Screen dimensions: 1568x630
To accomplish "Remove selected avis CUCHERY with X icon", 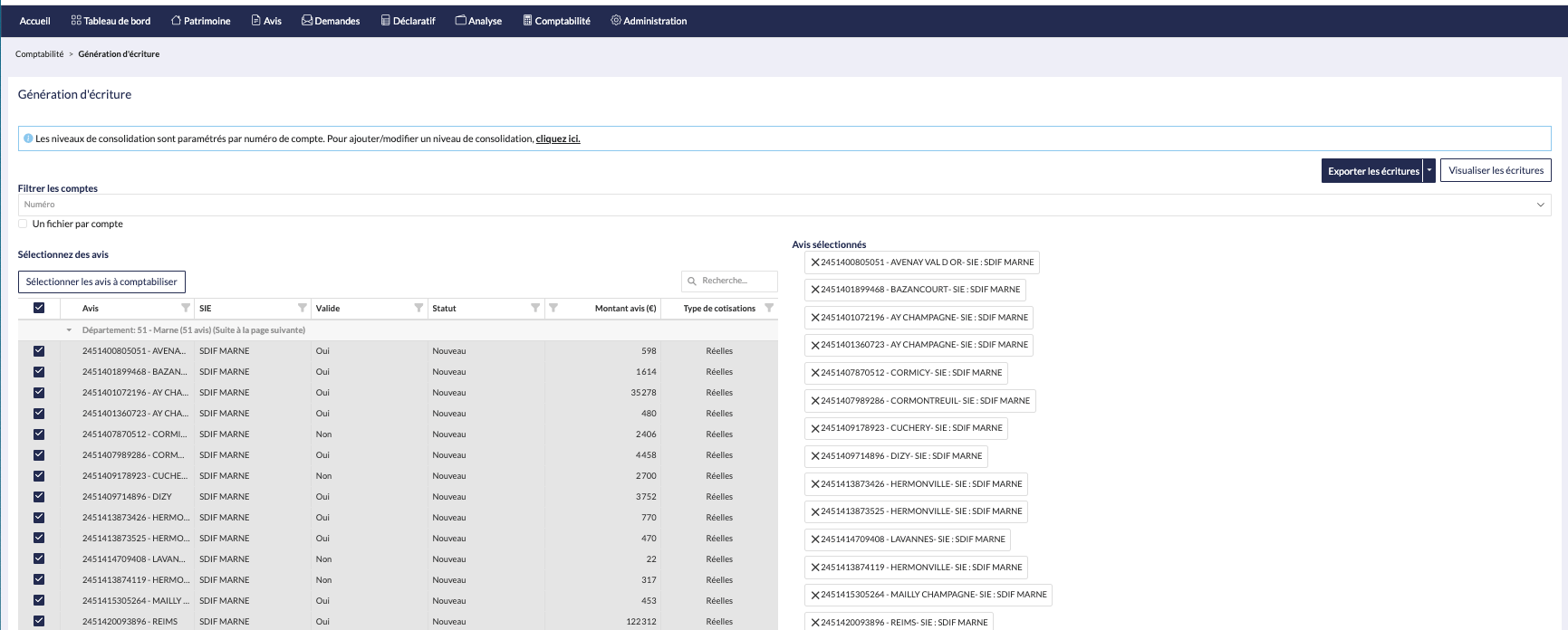I will coord(815,428).
